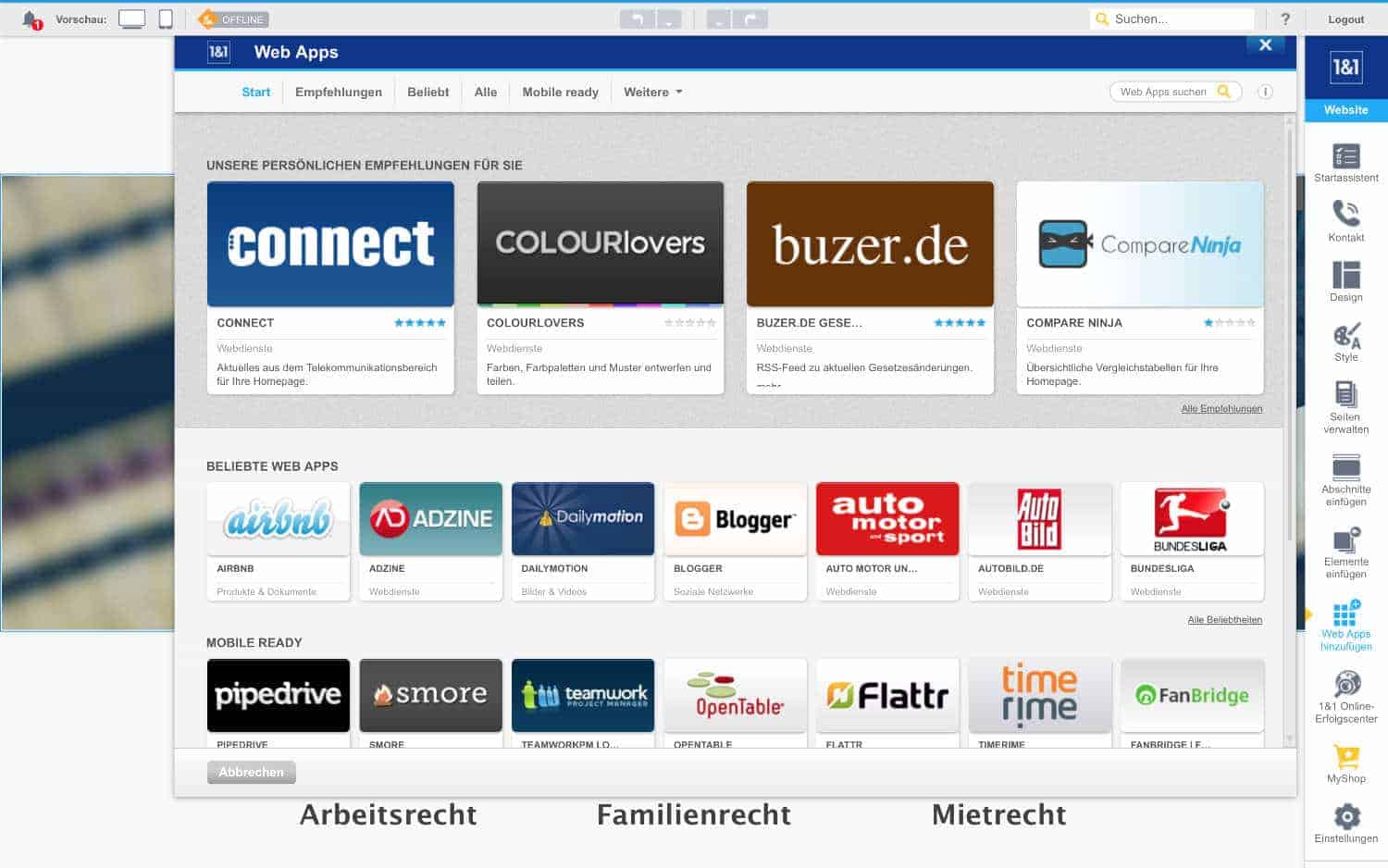The width and height of the screenshot is (1388, 868).
Task: Open the notifications bell icon
Action: click(x=31, y=19)
